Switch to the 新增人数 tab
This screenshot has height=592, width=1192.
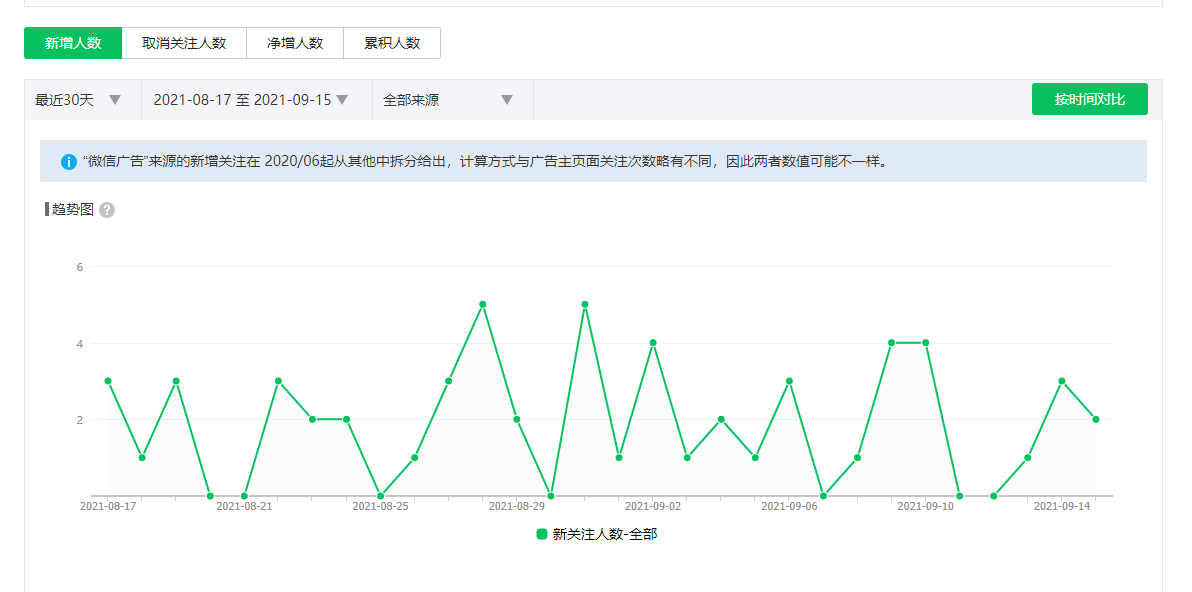[x=73, y=43]
